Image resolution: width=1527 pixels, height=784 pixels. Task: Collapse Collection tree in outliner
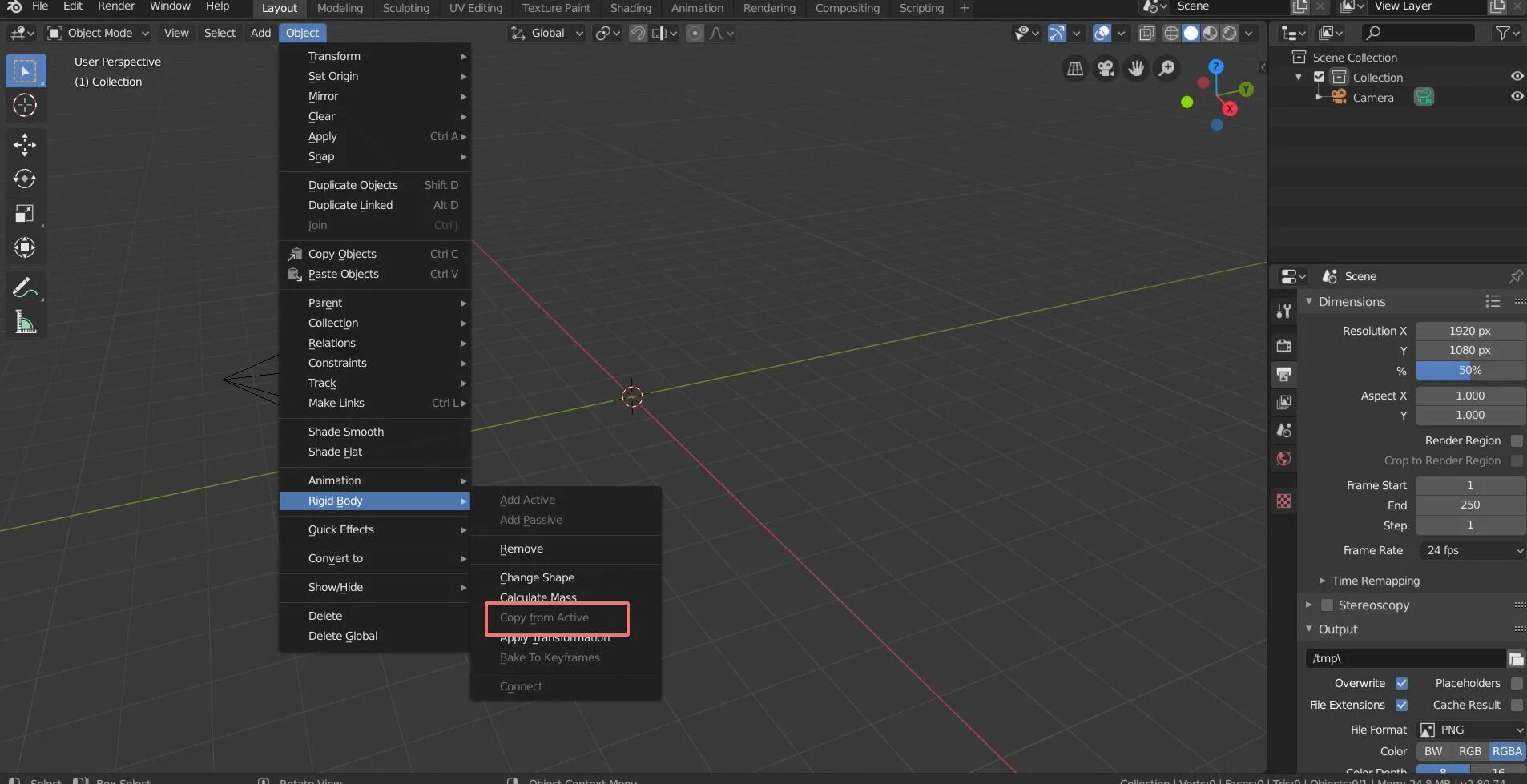click(1299, 78)
